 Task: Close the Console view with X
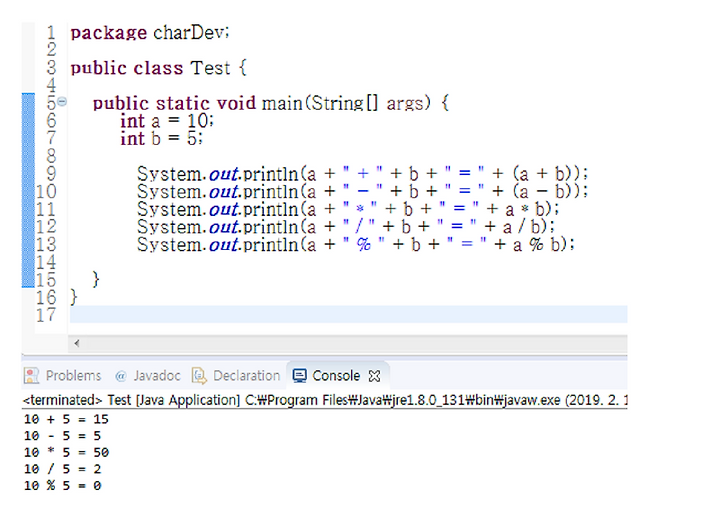pyautogui.click(x=374, y=376)
